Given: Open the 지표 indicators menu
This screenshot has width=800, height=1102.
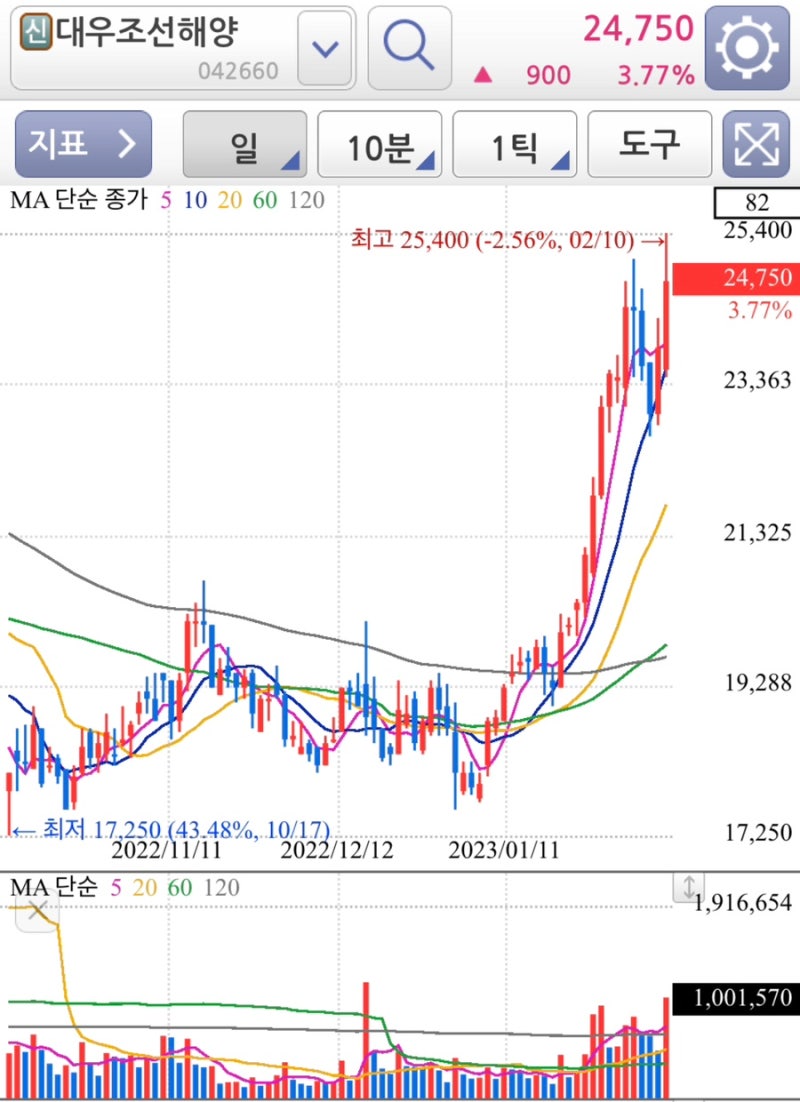Looking at the screenshot, I should click(x=83, y=143).
